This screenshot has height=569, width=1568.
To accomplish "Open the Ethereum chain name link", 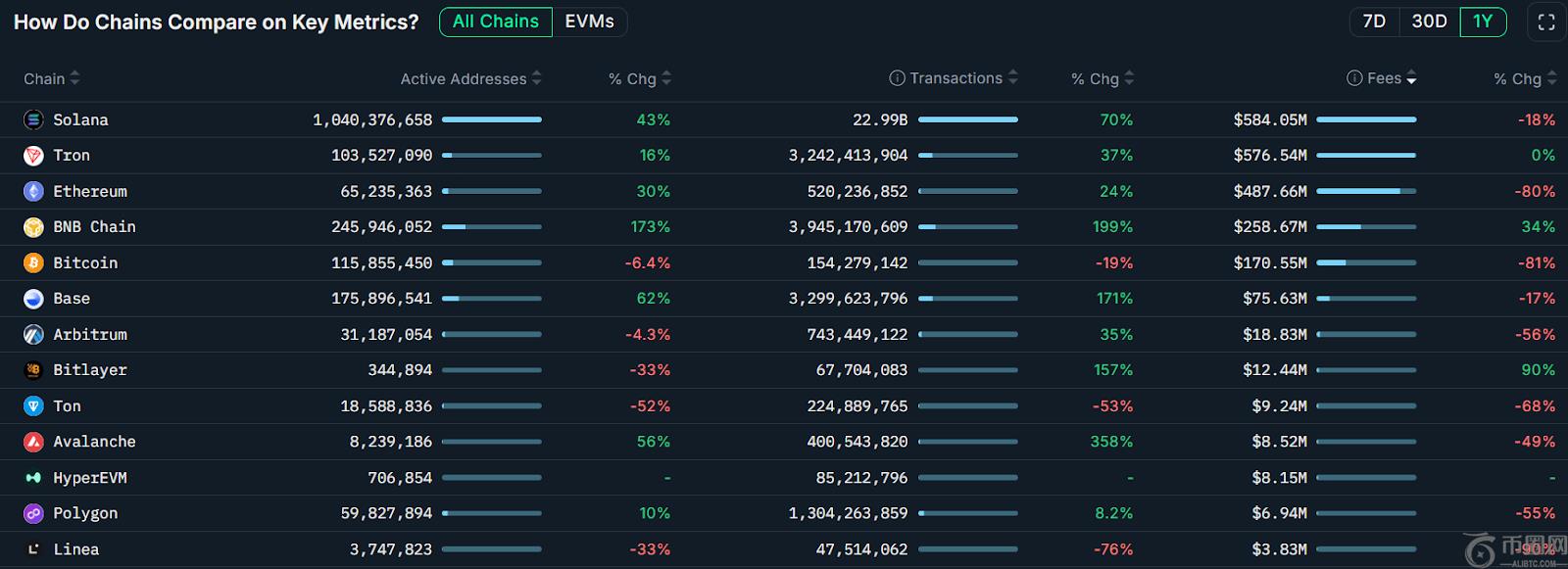I will 90,191.
